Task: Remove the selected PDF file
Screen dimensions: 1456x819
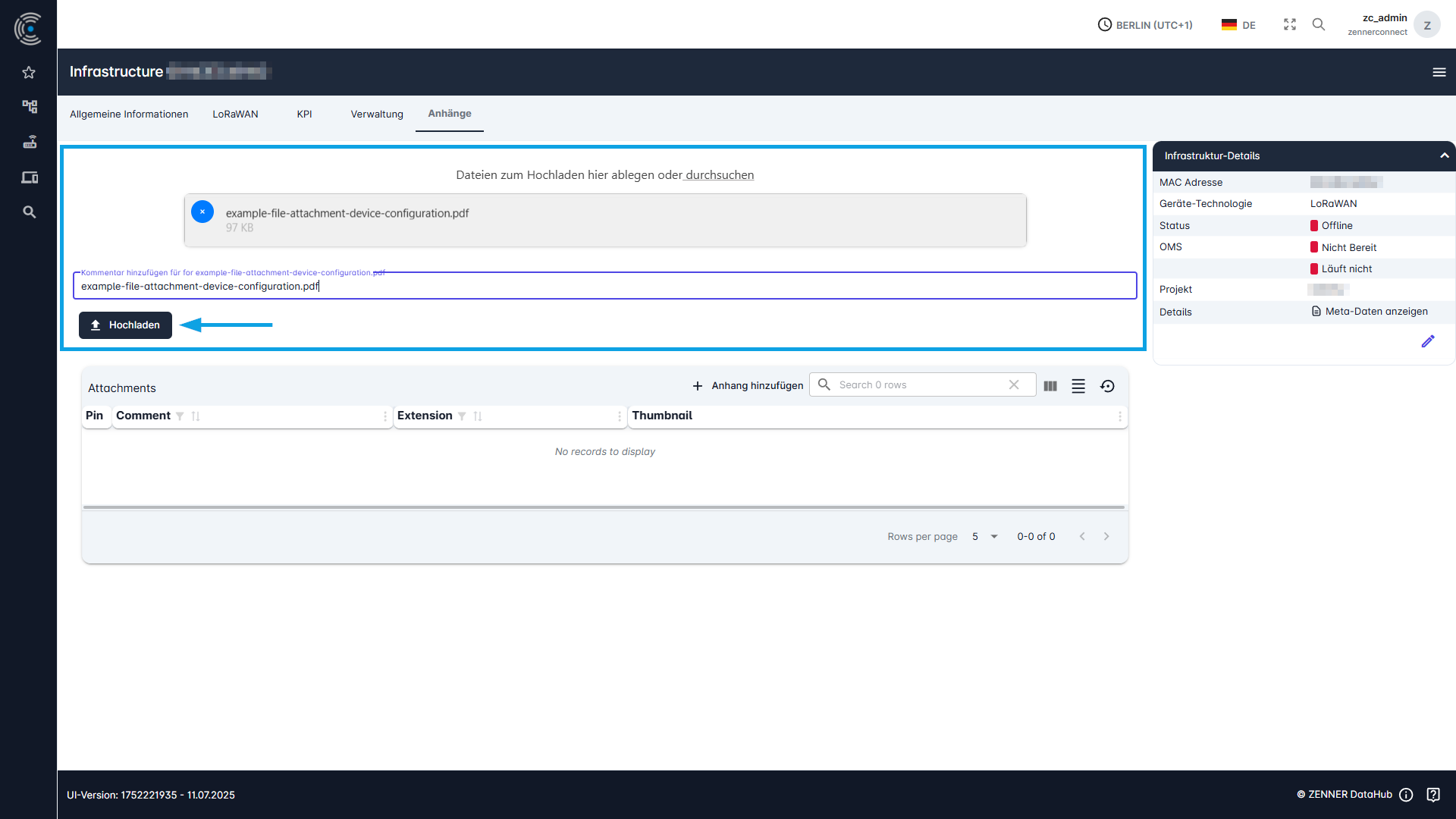Action: point(202,212)
